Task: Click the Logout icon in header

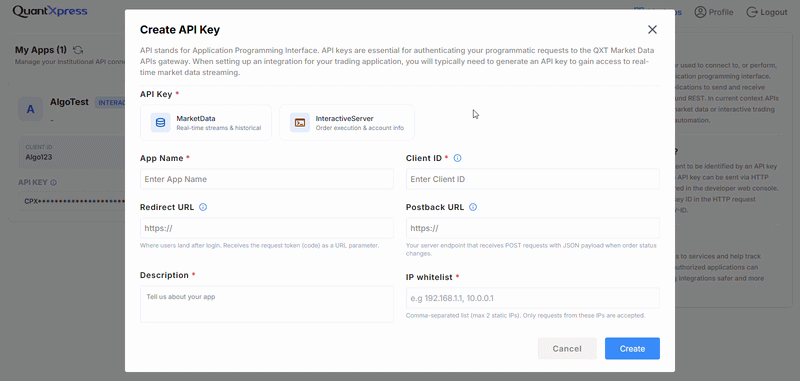Action: click(x=752, y=12)
